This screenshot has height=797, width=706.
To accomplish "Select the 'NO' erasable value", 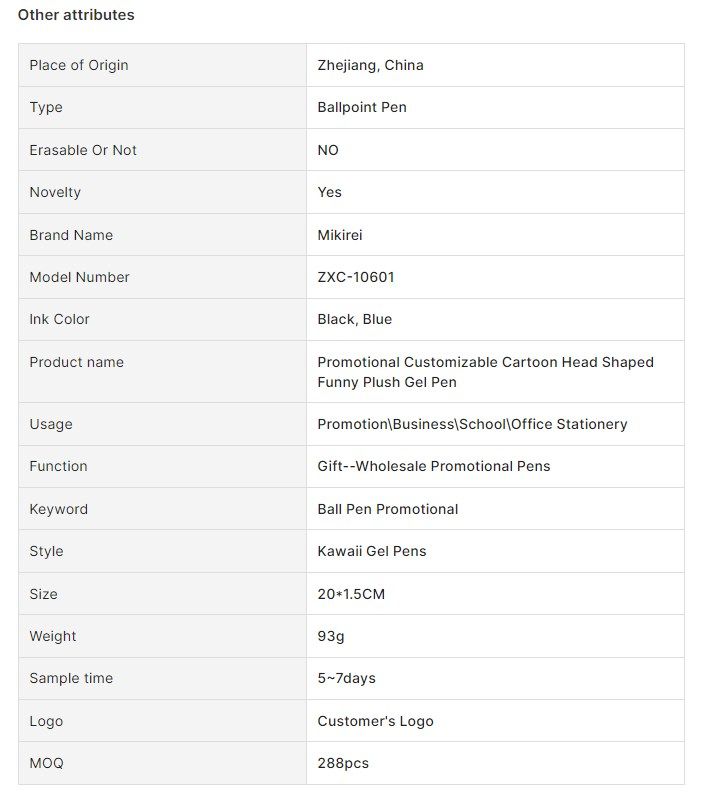I will pos(328,150).
